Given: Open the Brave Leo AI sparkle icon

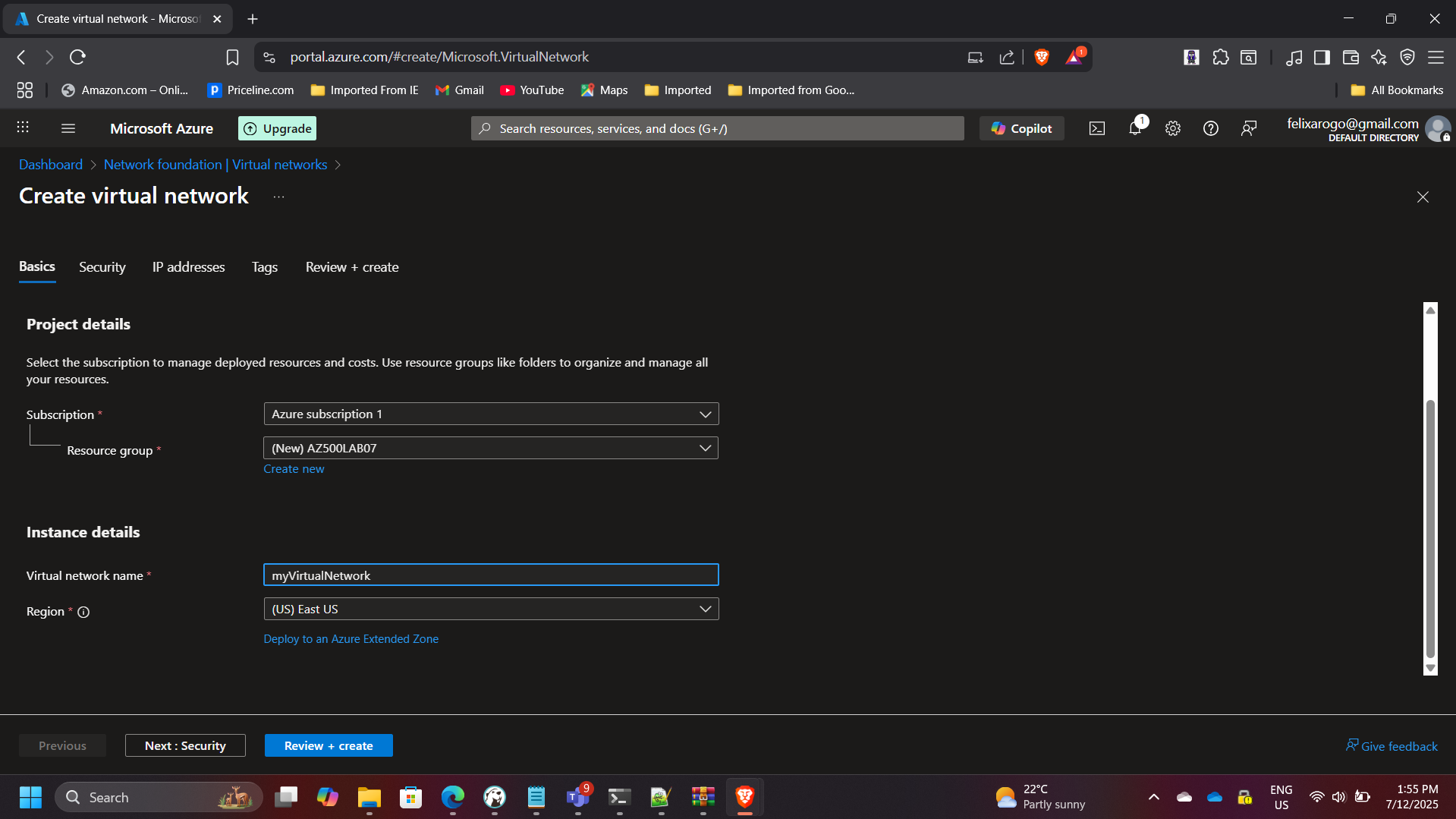Looking at the screenshot, I should point(1379,57).
